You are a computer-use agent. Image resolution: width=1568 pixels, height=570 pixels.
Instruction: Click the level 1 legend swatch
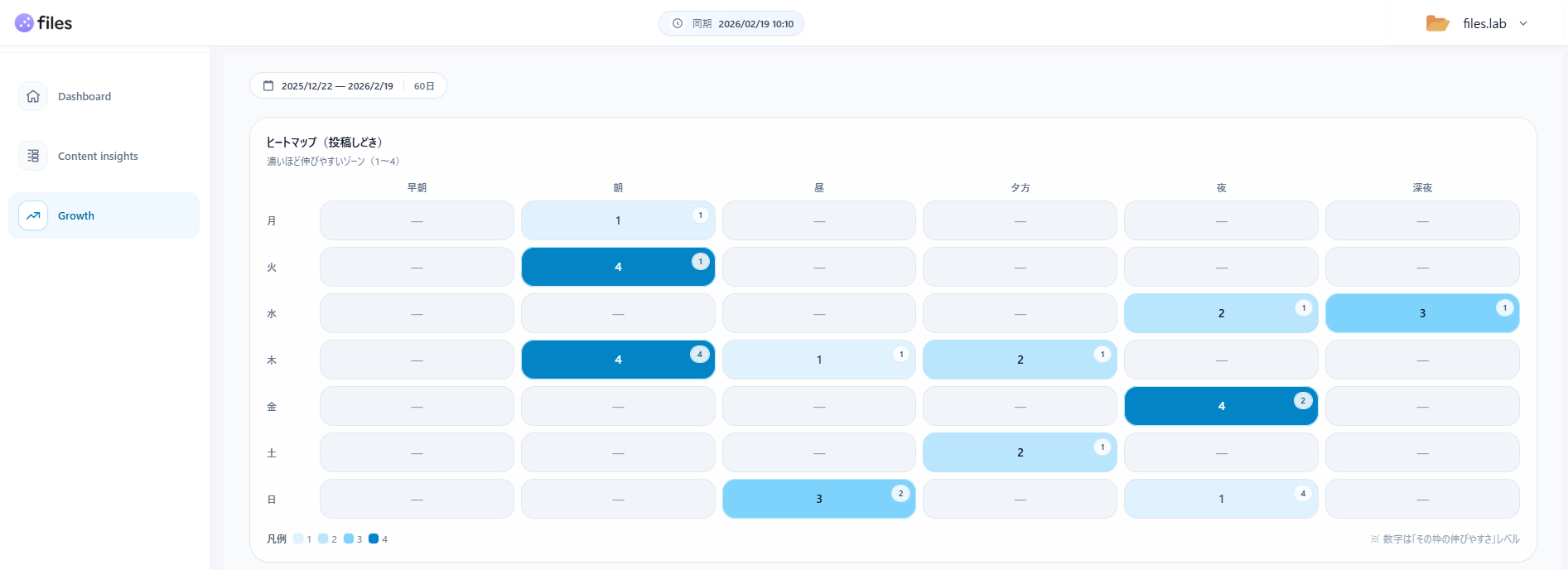(x=298, y=539)
